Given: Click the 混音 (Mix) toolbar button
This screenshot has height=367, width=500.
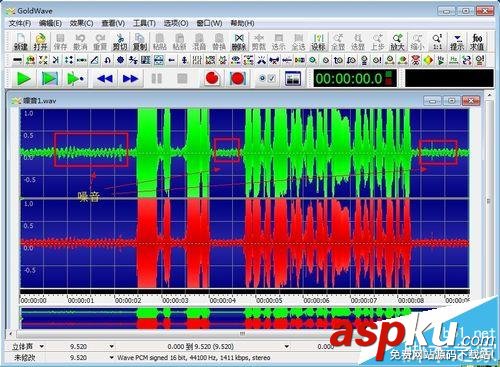Looking at the screenshot, I should [199, 42].
